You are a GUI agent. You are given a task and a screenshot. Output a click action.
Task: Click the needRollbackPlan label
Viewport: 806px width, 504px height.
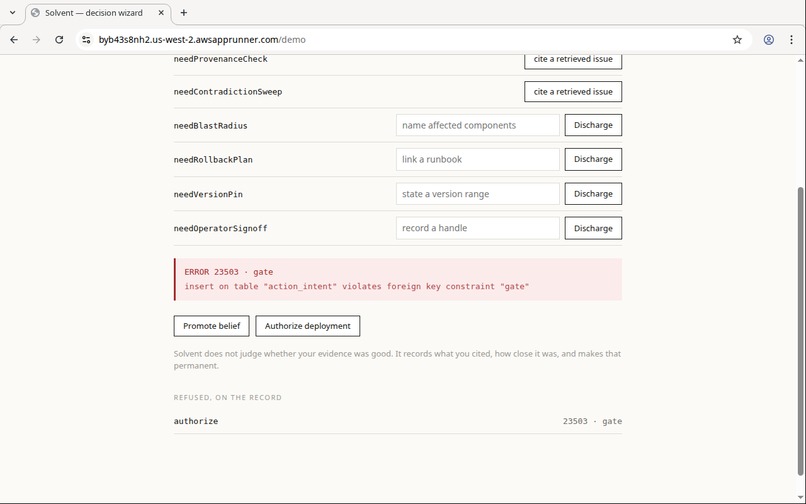[x=213, y=159]
